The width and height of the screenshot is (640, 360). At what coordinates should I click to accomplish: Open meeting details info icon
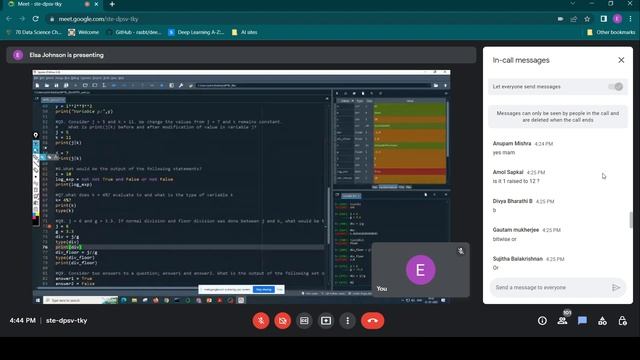542,321
